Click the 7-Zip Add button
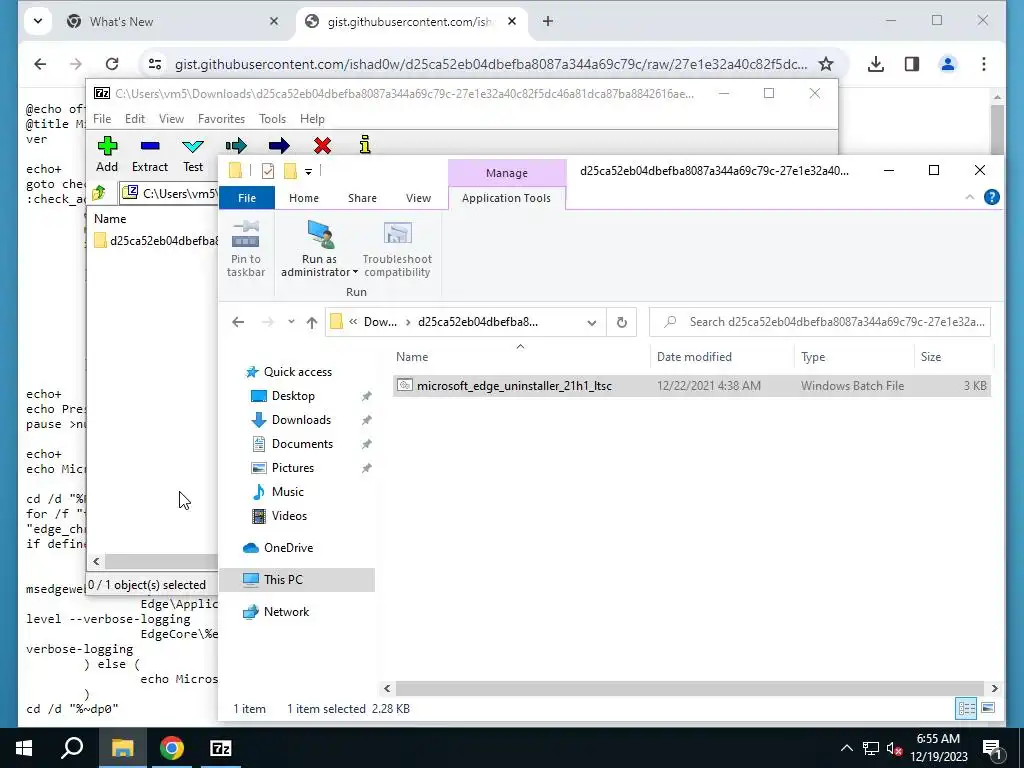 coord(107,155)
